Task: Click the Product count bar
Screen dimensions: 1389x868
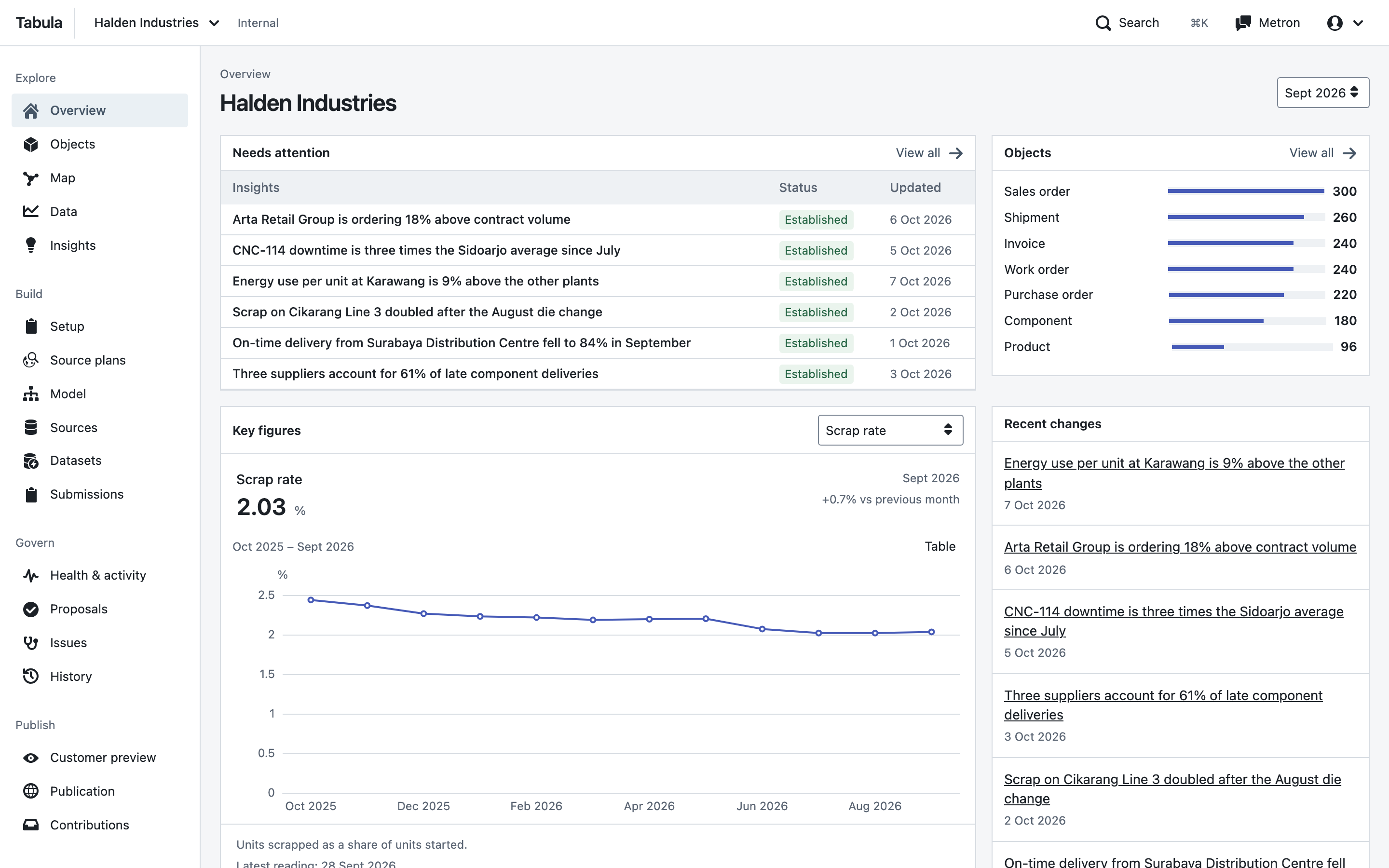Action: coord(1252,347)
